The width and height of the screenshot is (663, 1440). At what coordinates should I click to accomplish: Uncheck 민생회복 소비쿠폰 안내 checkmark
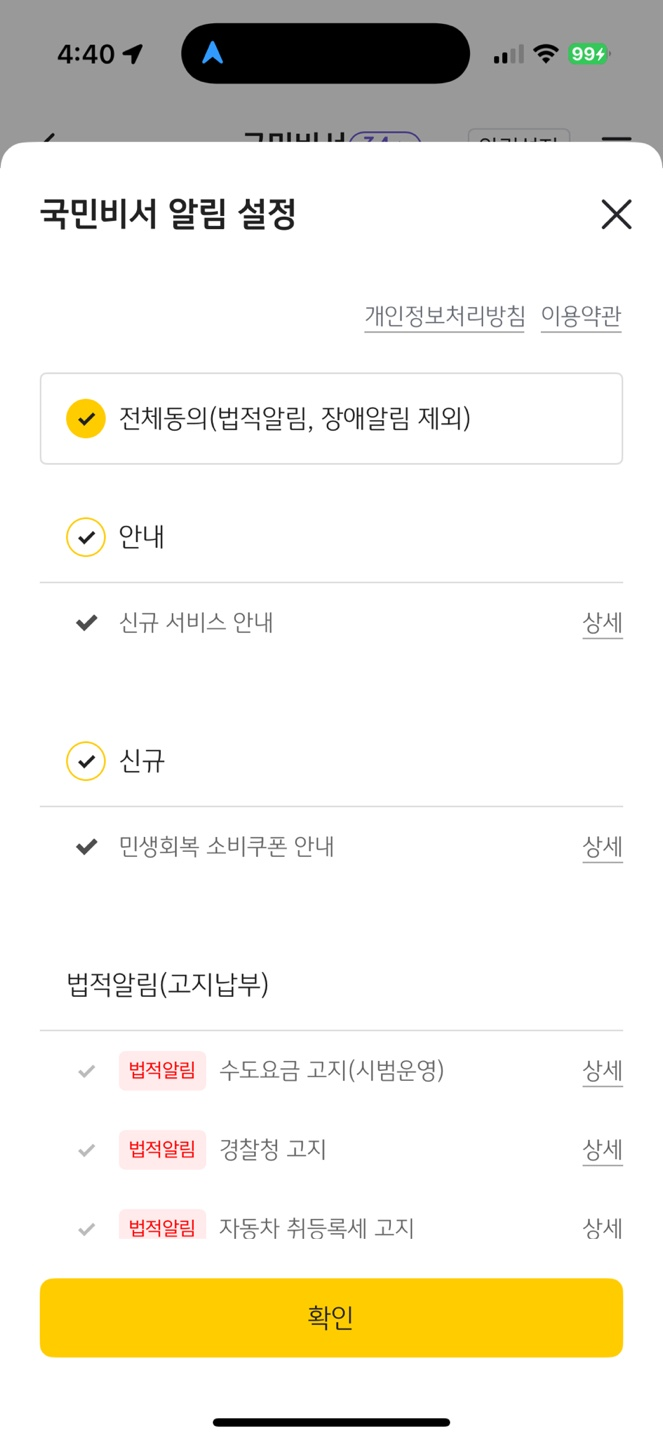[x=87, y=847]
